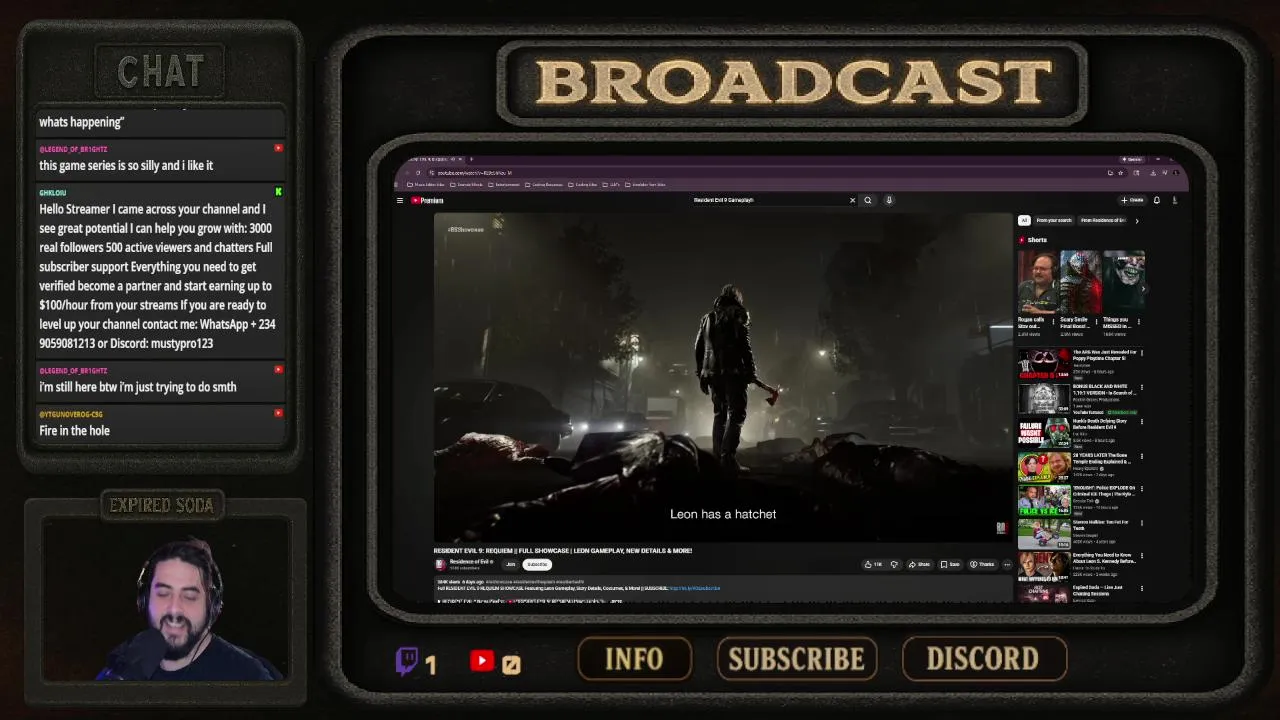Click the Join channel button
Screen dimensions: 1280x720
pyautogui.click(x=511, y=564)
